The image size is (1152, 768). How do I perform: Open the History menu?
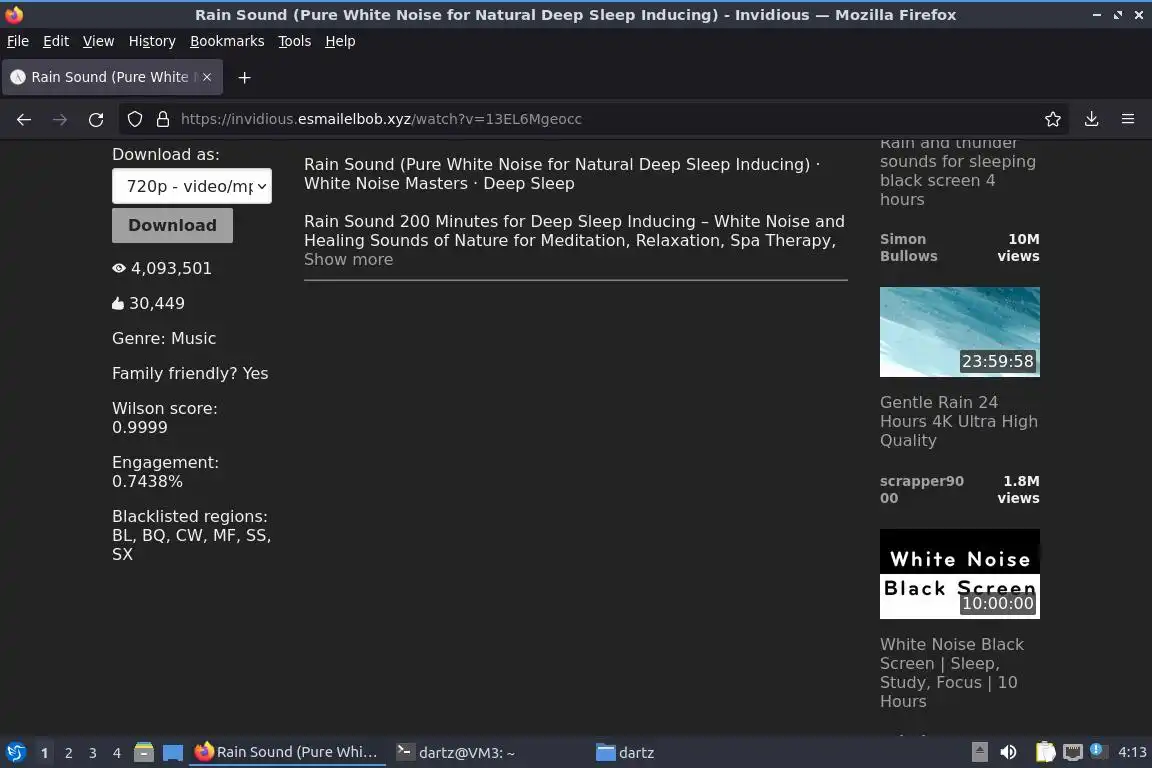tap(152, 41)
